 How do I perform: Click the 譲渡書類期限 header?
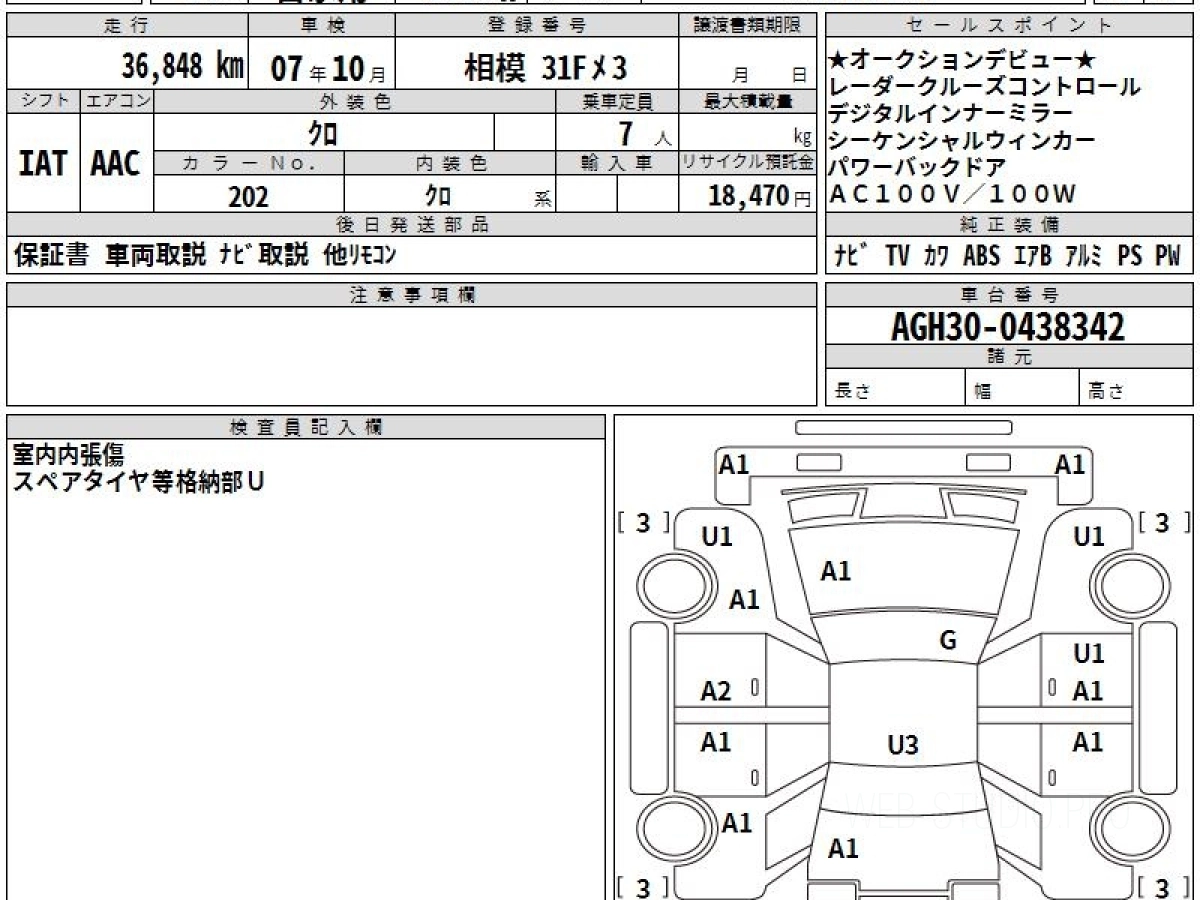click(748, 26)
